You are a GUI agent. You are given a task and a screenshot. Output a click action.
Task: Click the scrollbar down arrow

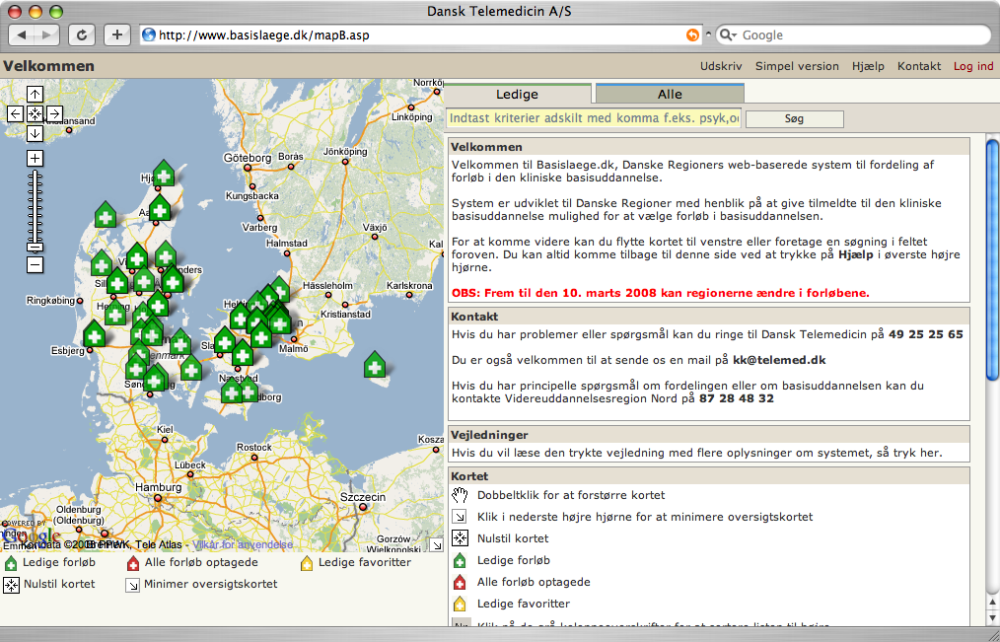click(992, 617)
